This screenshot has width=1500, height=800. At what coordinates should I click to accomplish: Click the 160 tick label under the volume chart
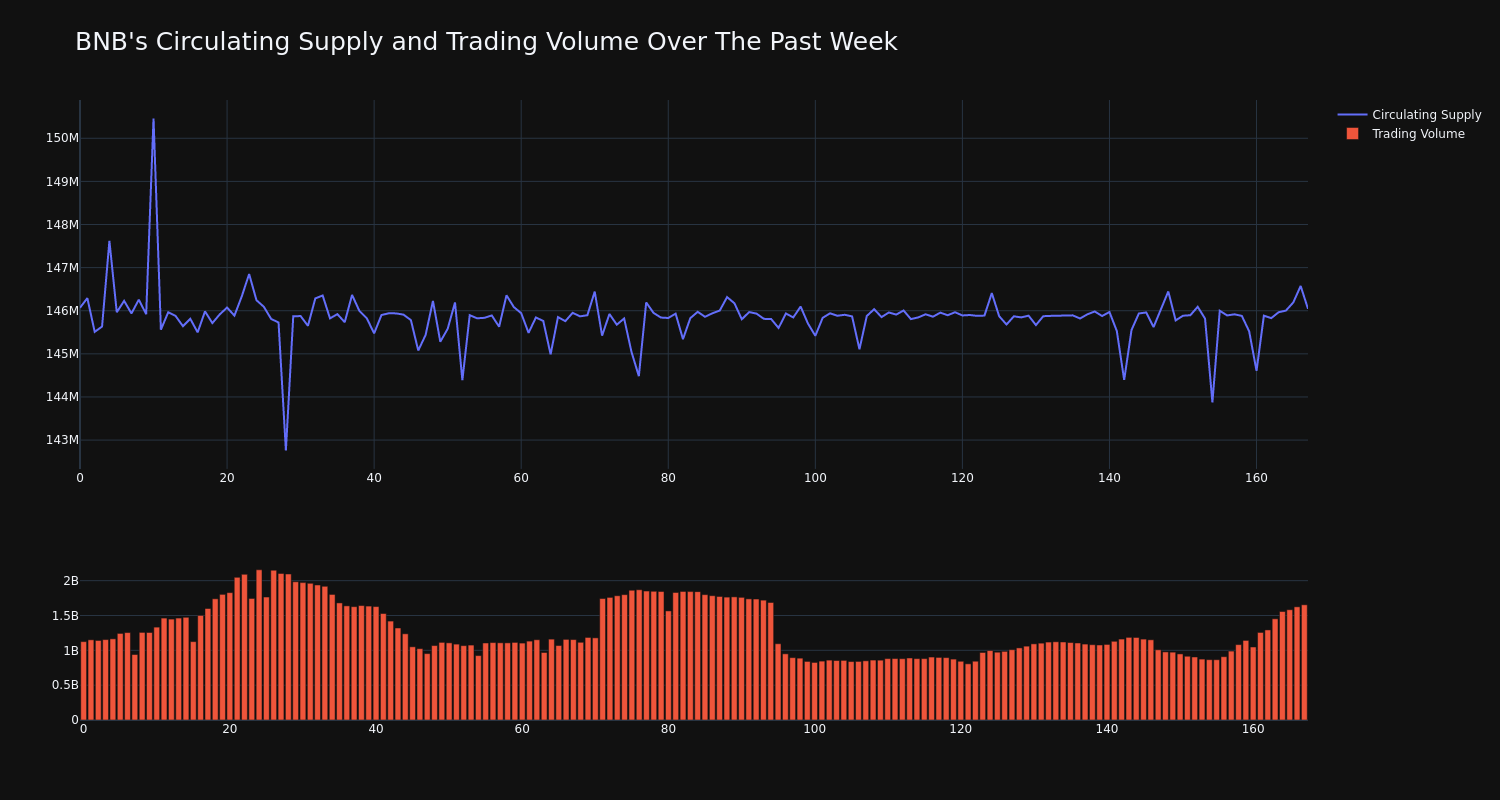1253,729
